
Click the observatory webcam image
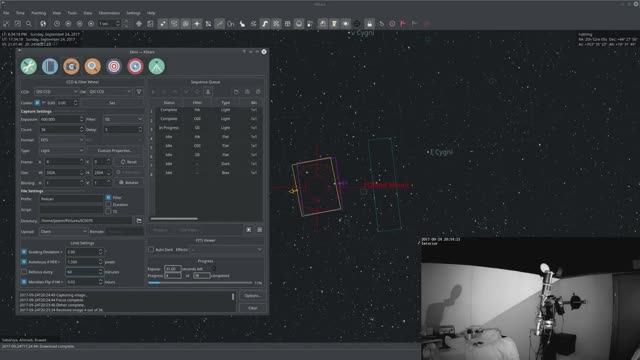[530, 298]
